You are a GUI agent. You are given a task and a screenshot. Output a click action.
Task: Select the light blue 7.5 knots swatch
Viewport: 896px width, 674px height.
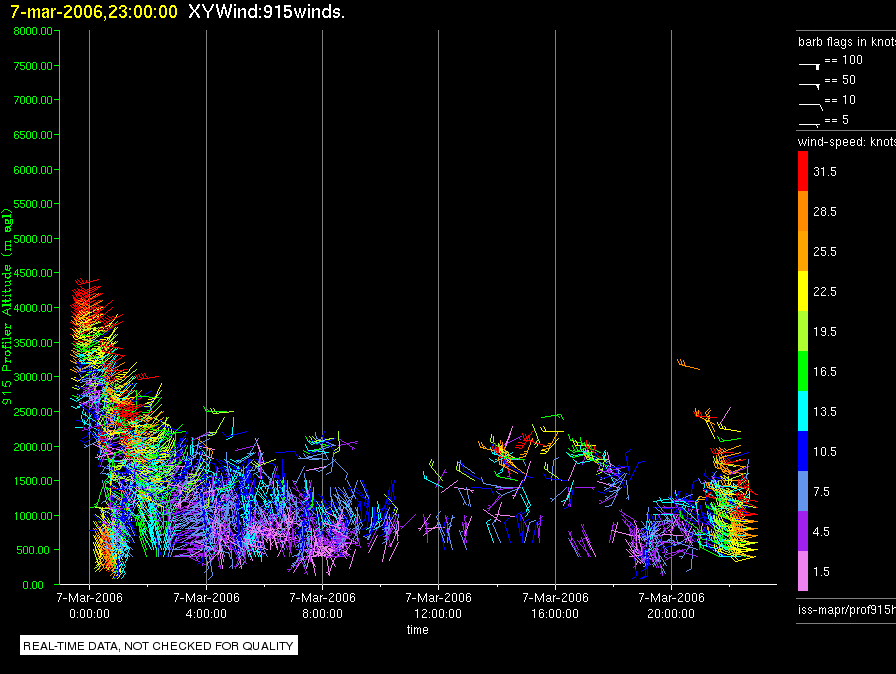pyautogui.click(x=803, y=491)
